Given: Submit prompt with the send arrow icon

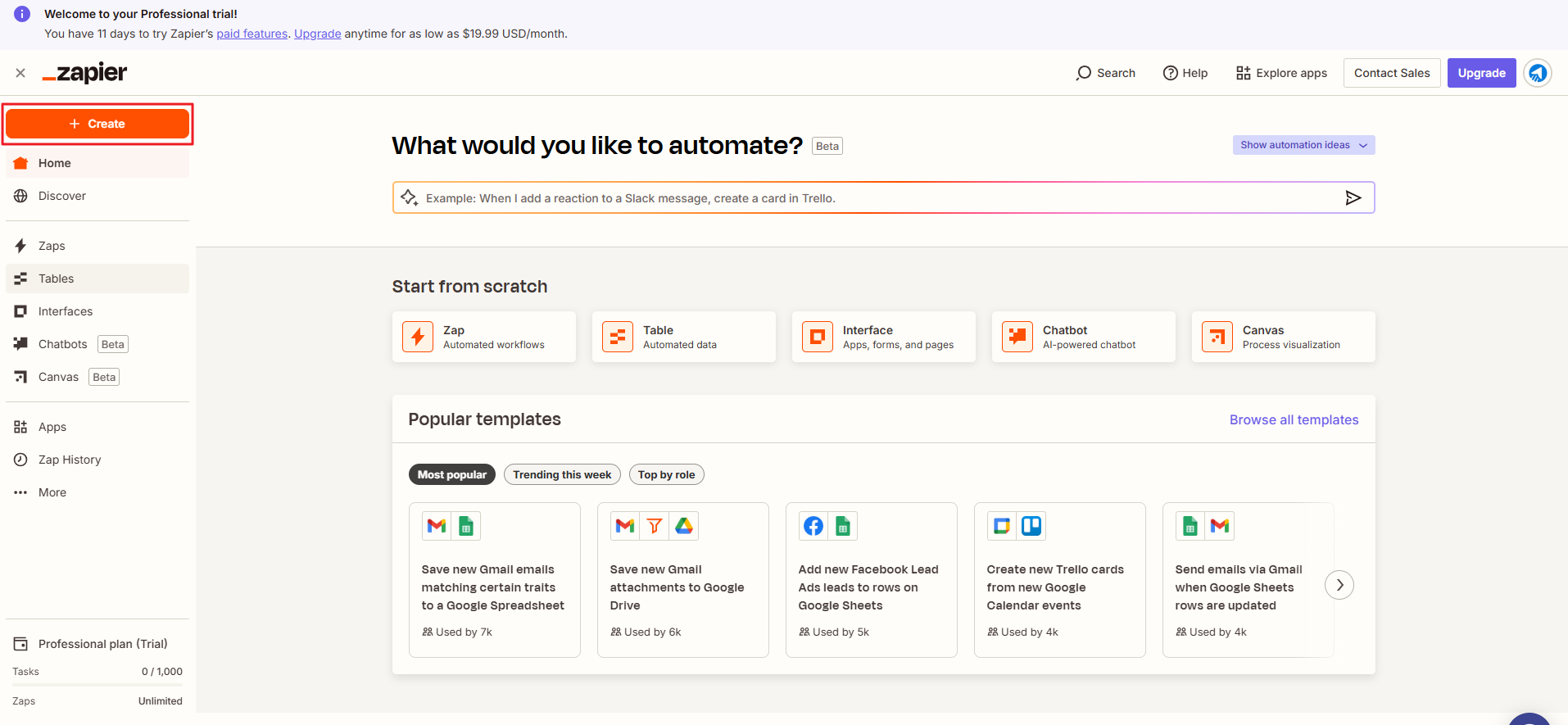Looking at the screenshot, I should pos(1353,197).
